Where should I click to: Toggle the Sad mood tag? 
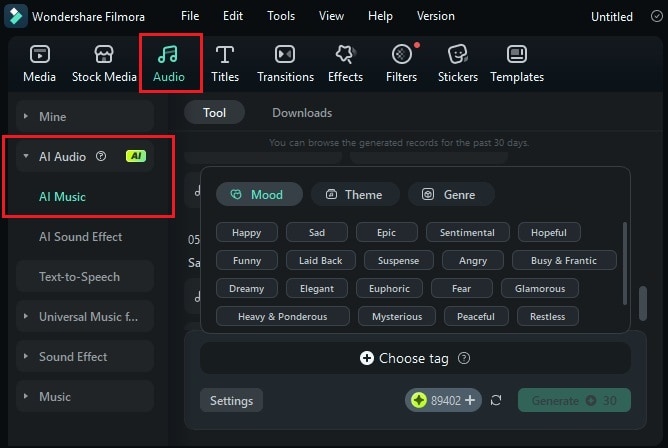(317, 233)
